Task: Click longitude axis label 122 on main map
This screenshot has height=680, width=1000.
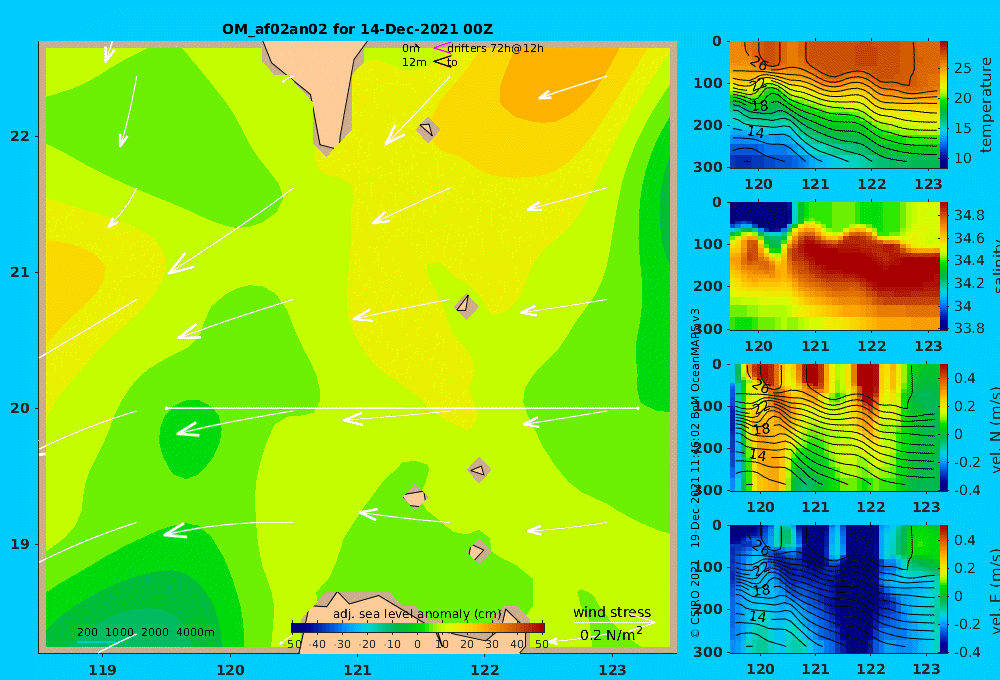Action: coord(485,670)
